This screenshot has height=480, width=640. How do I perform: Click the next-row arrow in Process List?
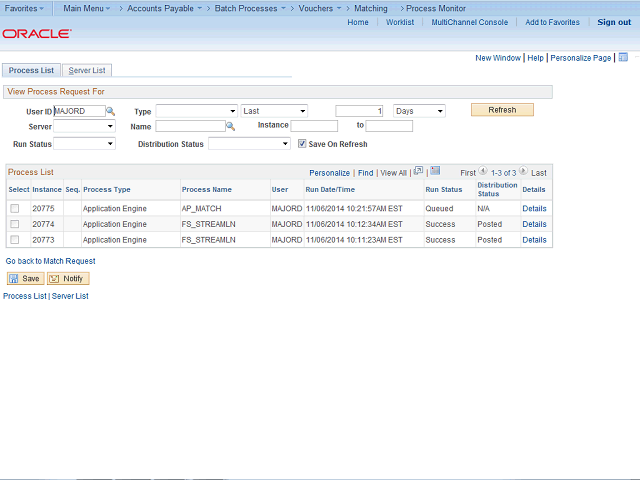click(523, 172)
